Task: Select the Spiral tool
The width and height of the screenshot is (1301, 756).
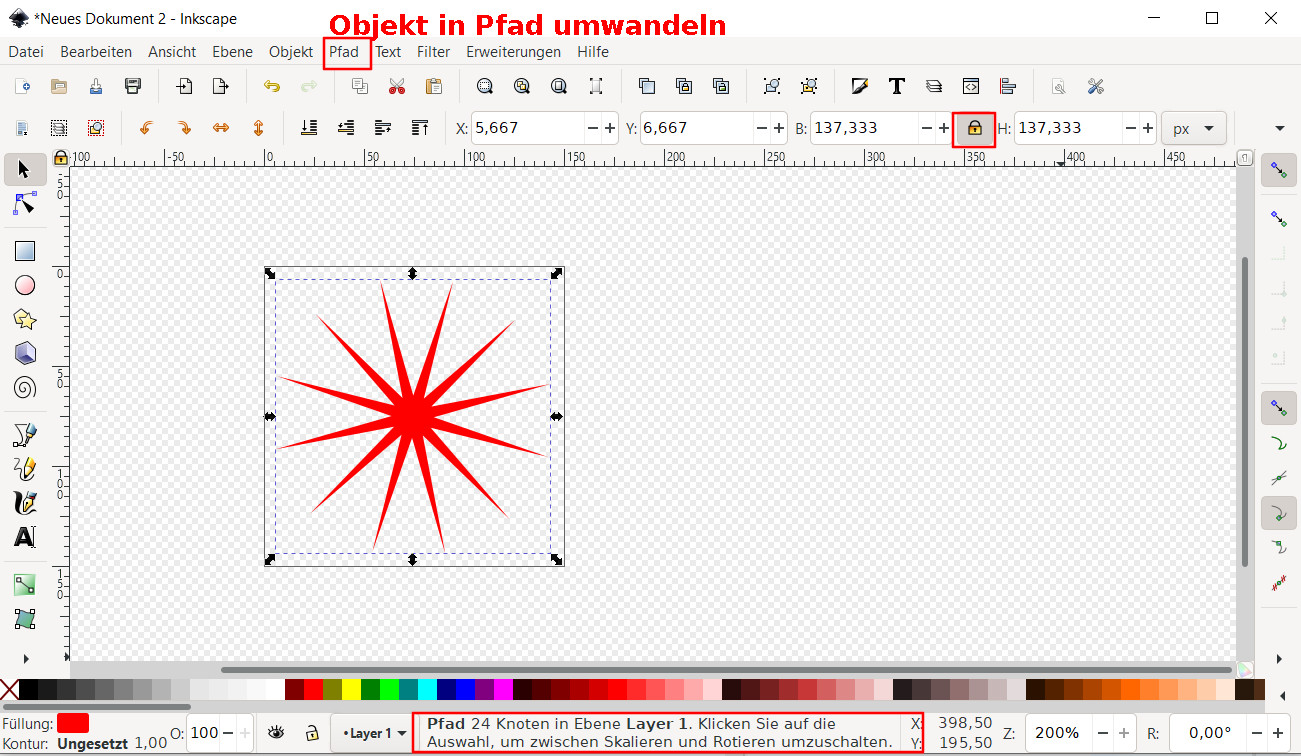Action: click(x=25, y=387)
